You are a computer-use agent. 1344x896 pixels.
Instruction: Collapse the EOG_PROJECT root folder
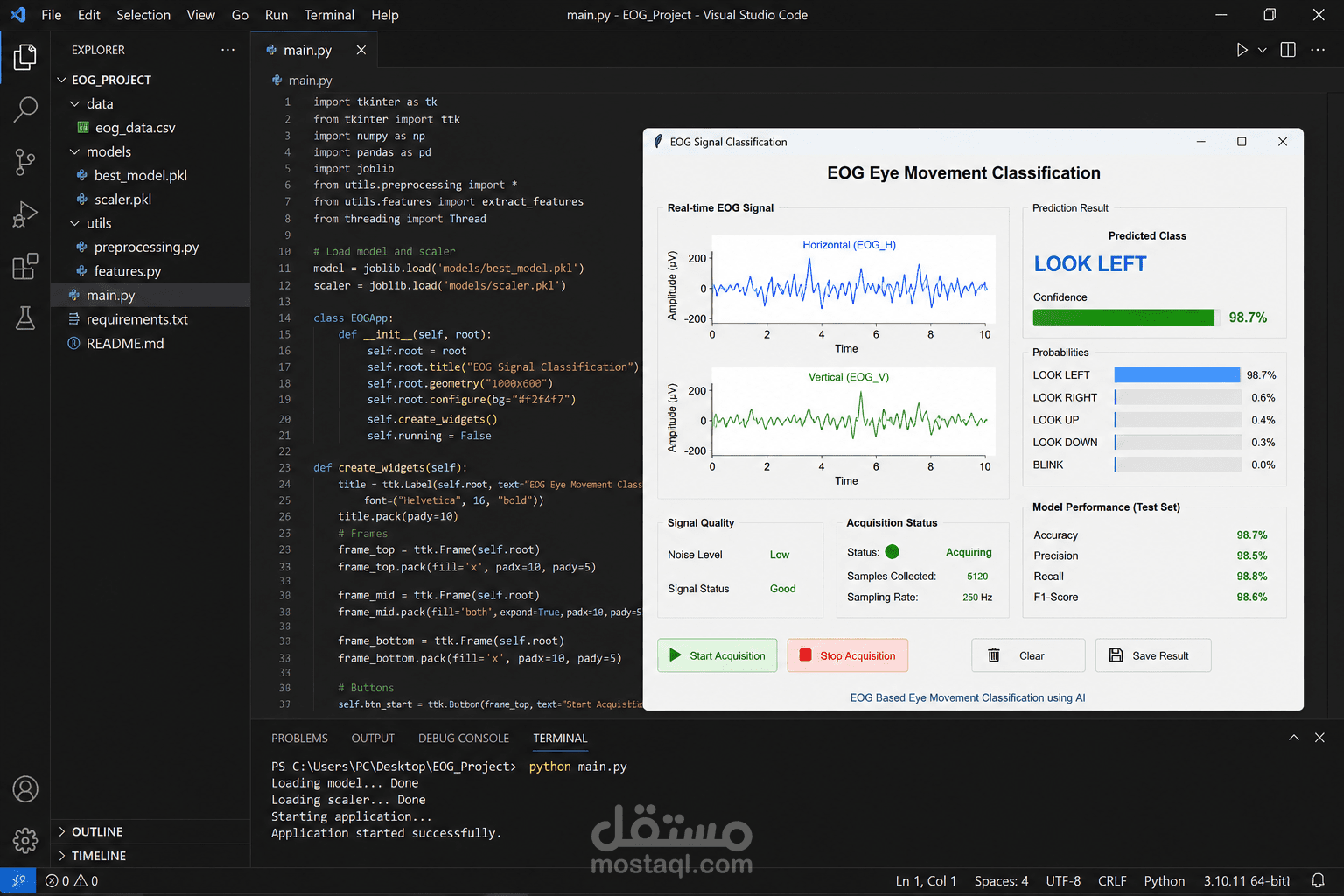pyautogui.click(x=61, y=80)
